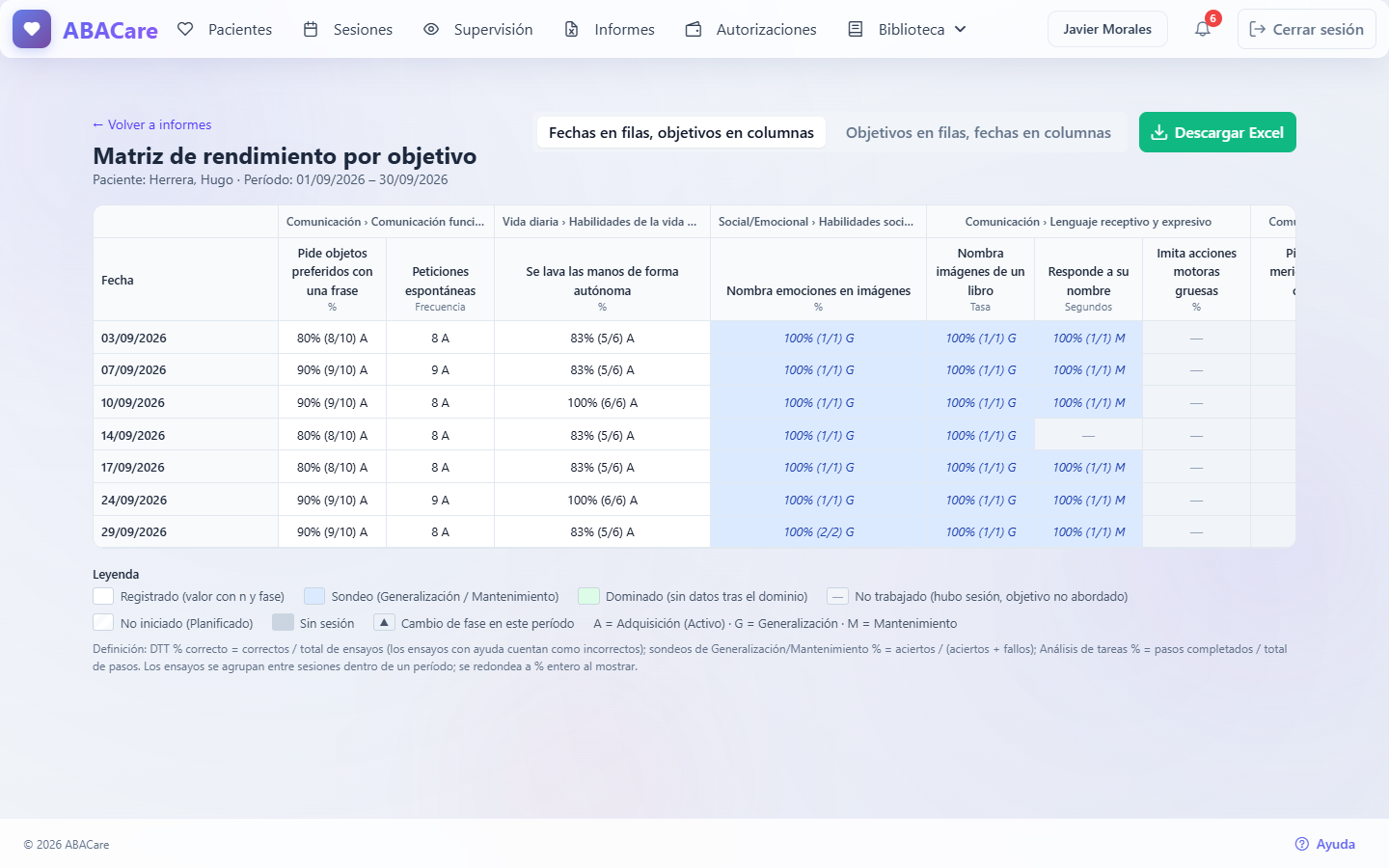
Task: Follow the Volver a informes link
Action: point(151,124)
